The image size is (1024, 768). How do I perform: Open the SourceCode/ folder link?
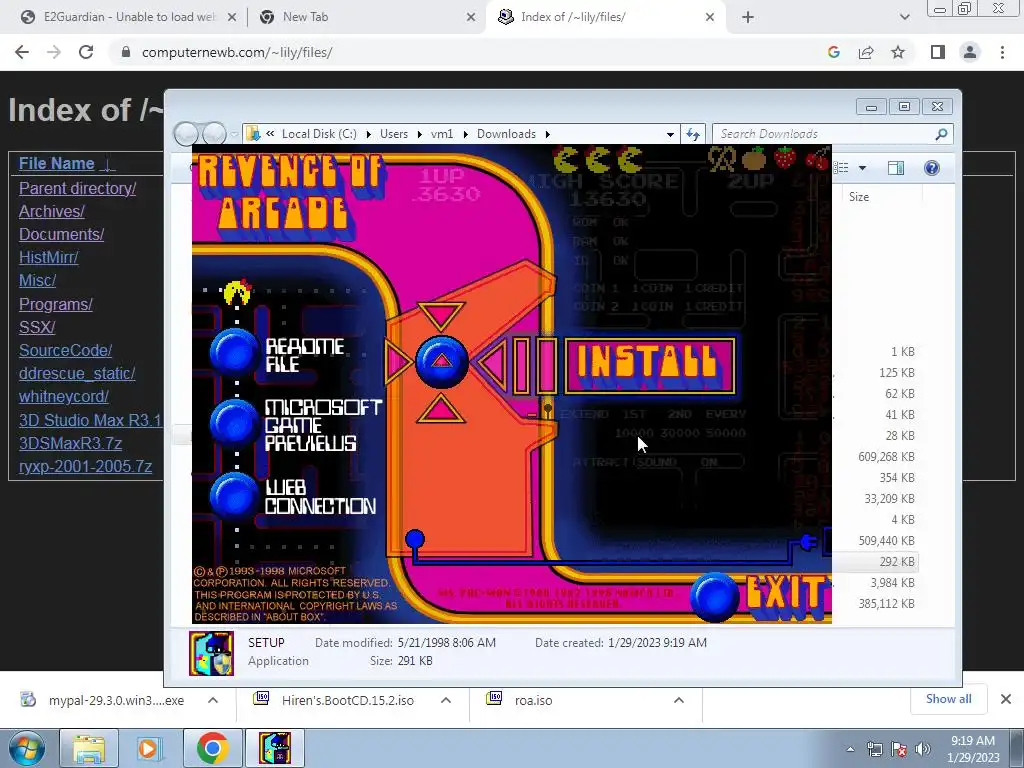click(x=65, y=351)
